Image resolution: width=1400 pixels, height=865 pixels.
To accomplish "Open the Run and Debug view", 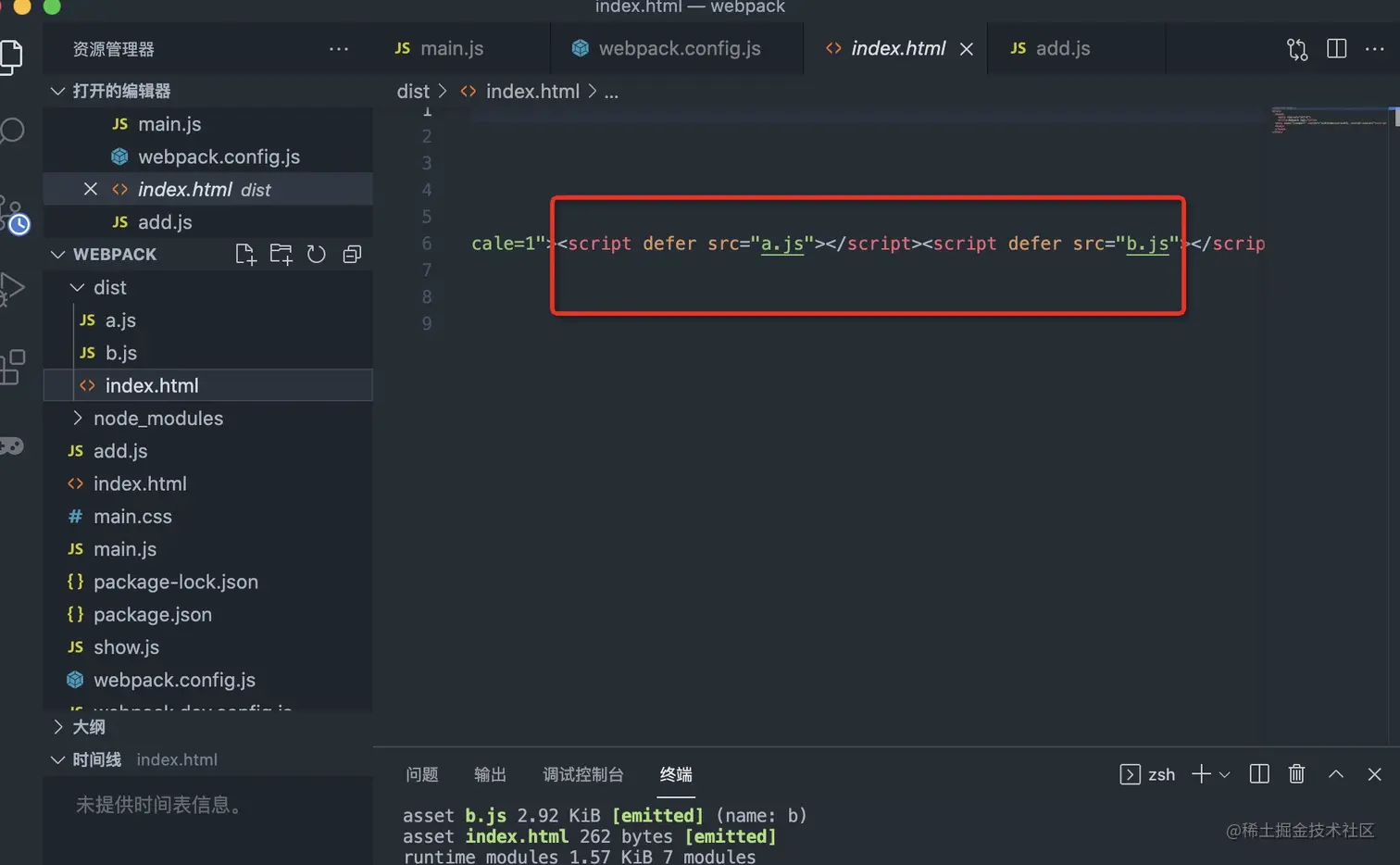I will click(x=10, y=290).
